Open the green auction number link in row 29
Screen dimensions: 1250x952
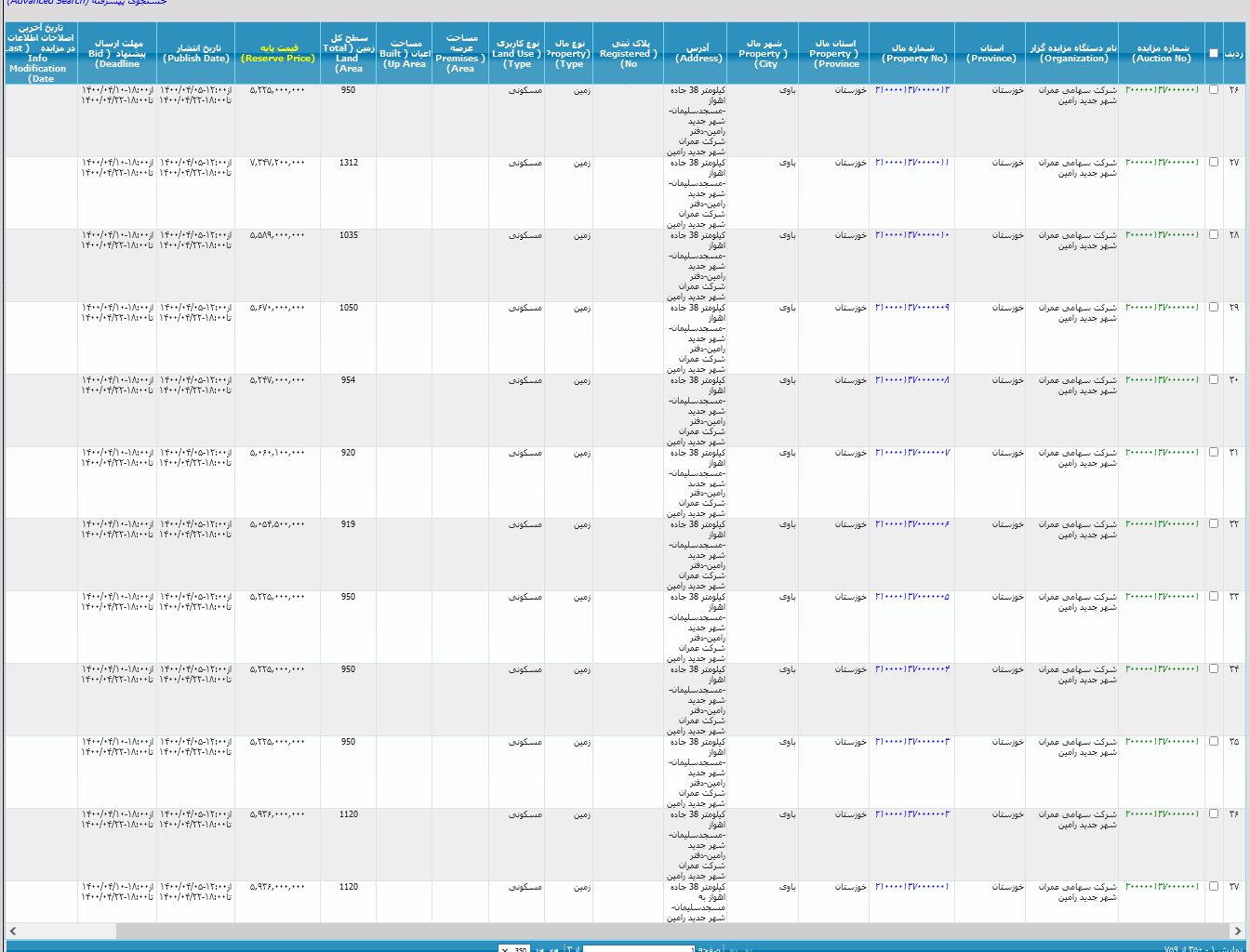(x=1162, y=308)
